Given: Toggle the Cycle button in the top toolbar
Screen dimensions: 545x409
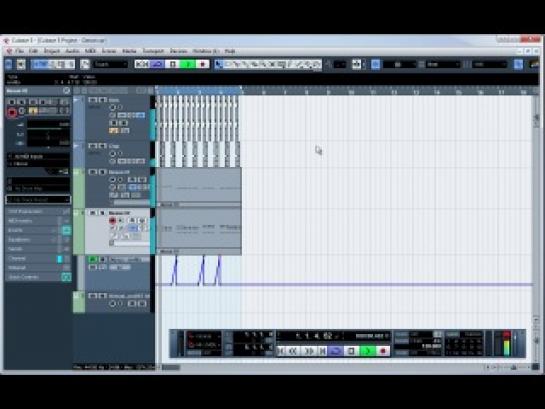Looking at the screenshot, I should 157,64.
